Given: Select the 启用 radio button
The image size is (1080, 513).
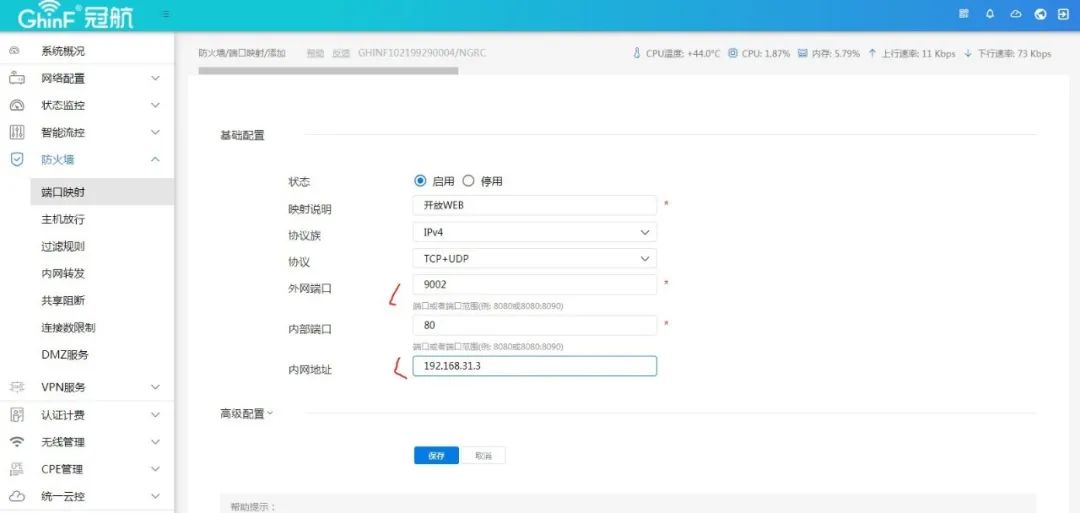Looking at the screenshot, I should tap(420, 181).
